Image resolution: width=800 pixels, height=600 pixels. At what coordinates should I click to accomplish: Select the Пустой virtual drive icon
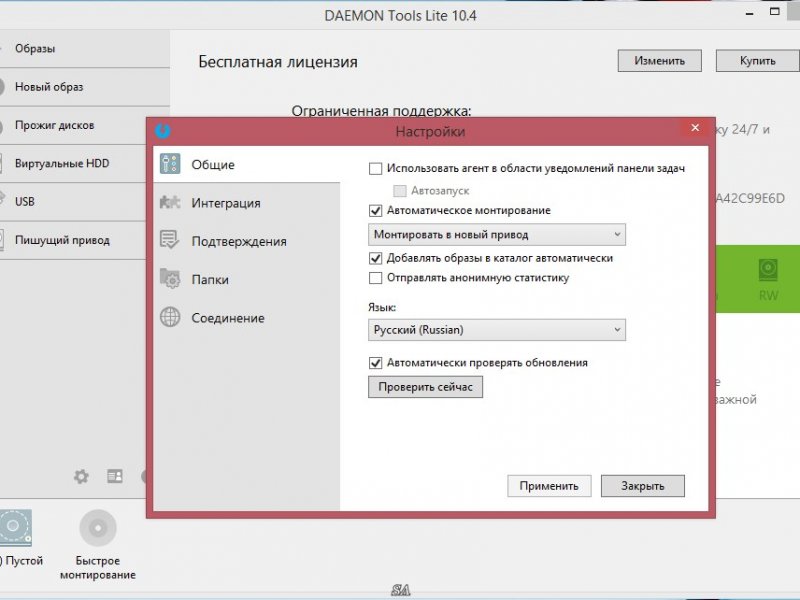[15, 527]
